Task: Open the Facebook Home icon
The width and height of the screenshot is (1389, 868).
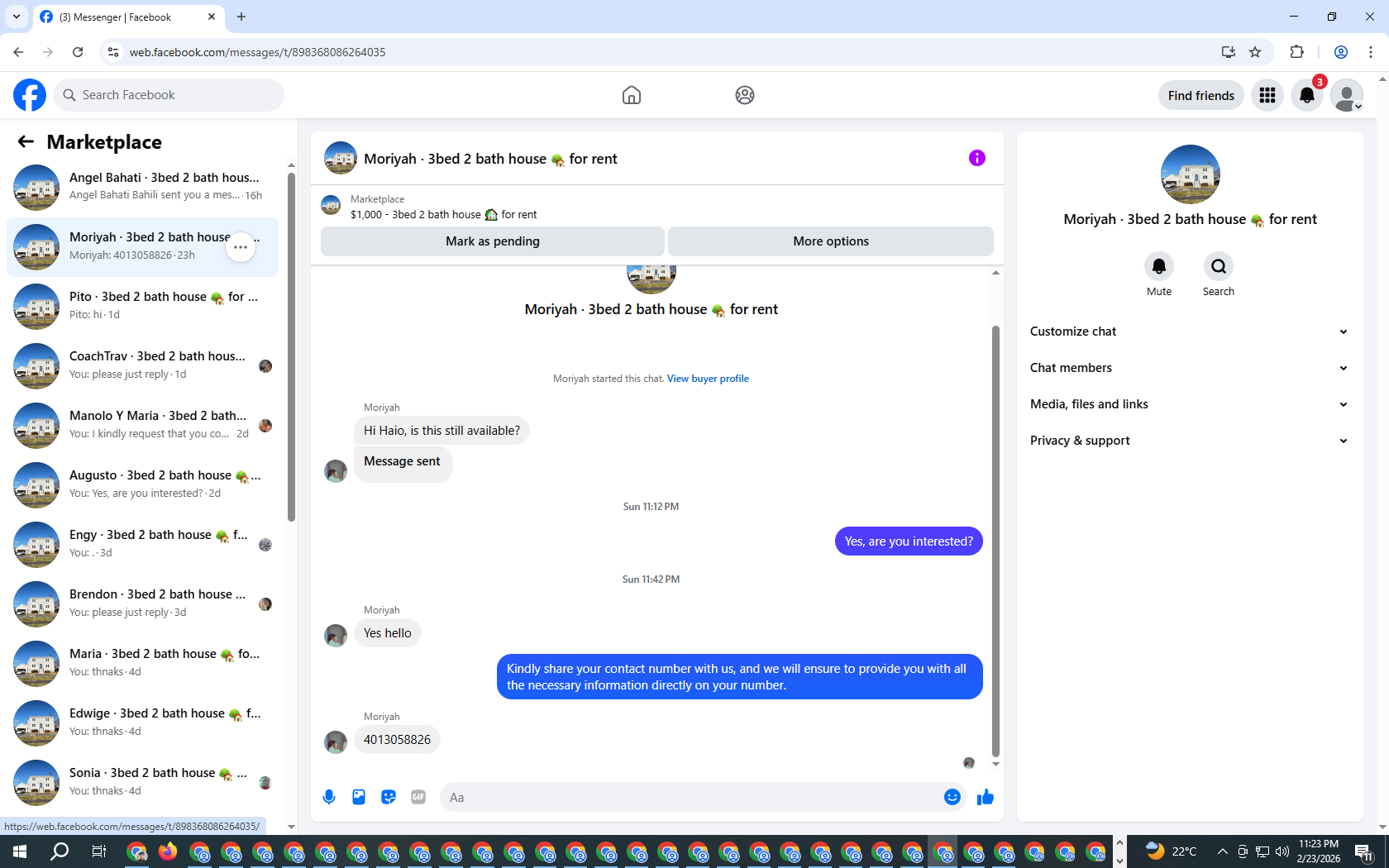Action: click(632, 95)
